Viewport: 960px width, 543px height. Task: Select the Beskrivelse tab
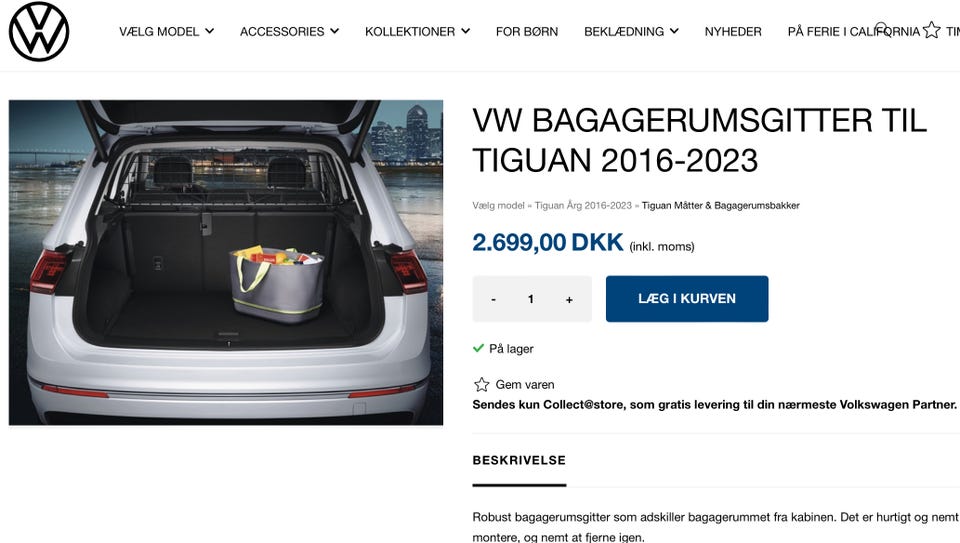point(519,460)
